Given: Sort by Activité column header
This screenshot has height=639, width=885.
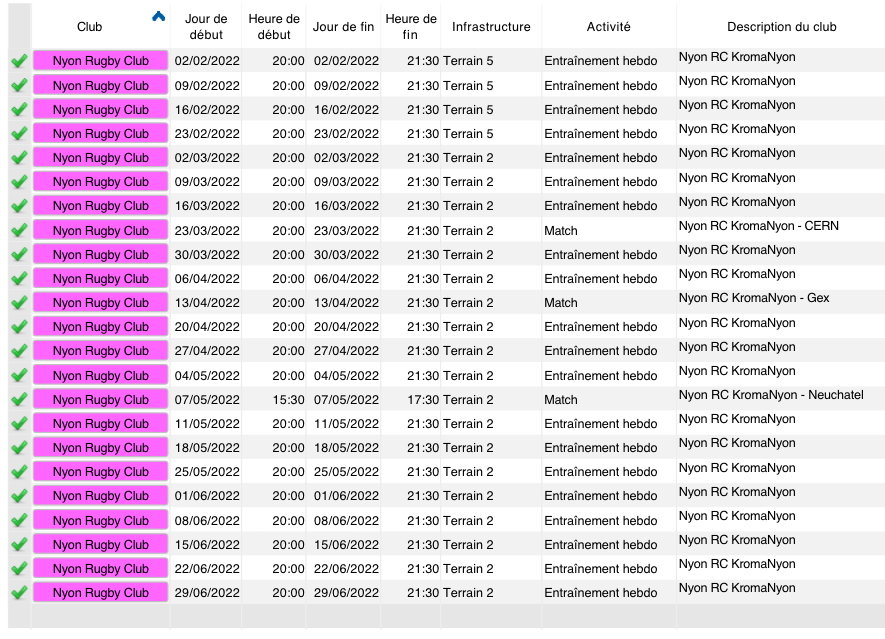Looking at the screenshot, I should click(608, 27).
